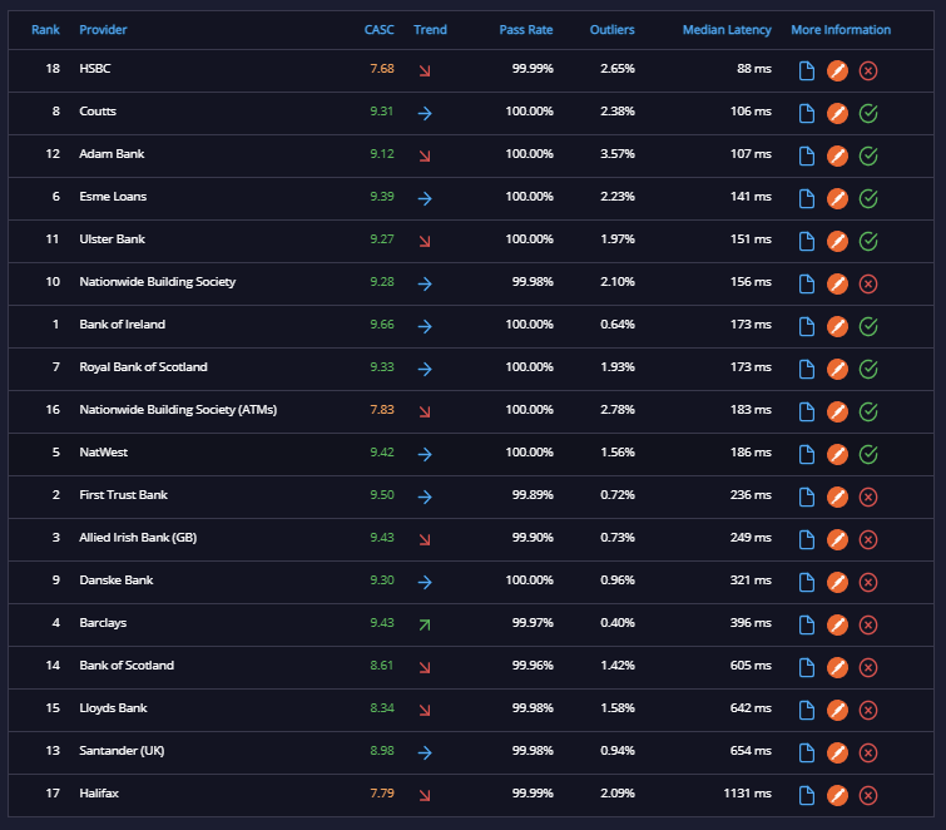Open the document icon for Esme Loans

click(806, 198)
